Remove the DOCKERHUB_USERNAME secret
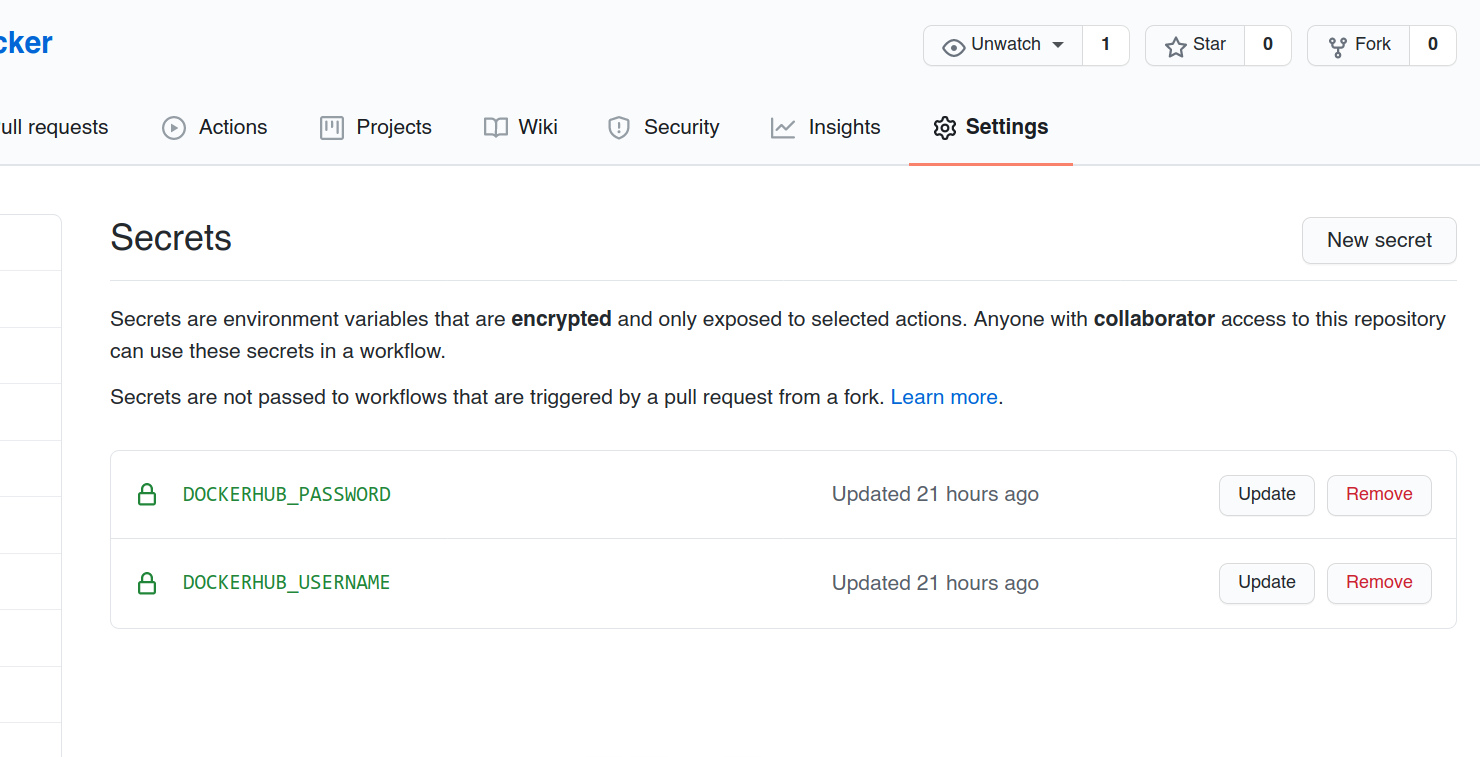The image size is (1480, 757). [x=1379, y=583]
